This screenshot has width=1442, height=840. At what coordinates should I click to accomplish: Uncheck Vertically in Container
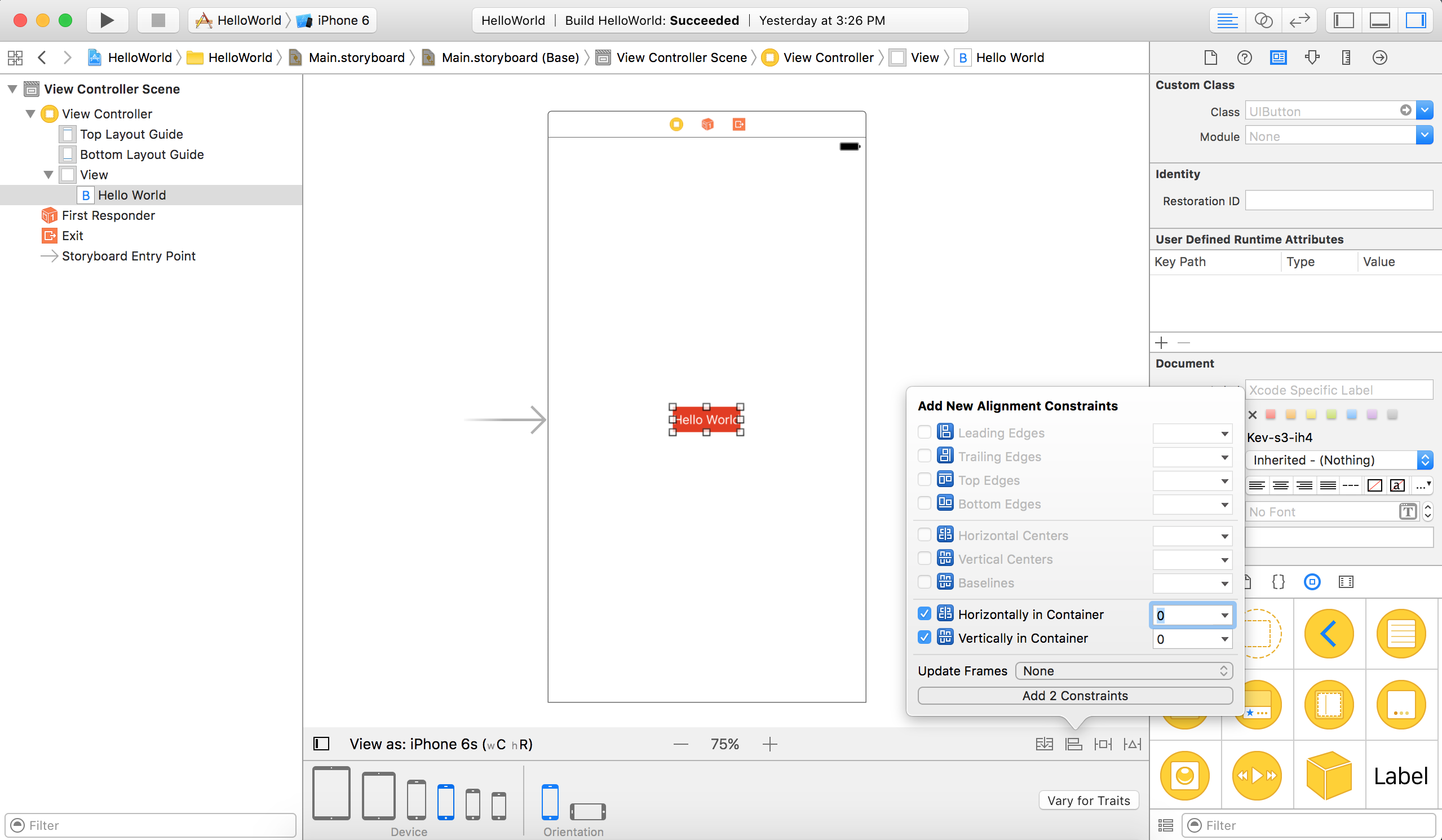pyautogui.click(x=924, y=638)
